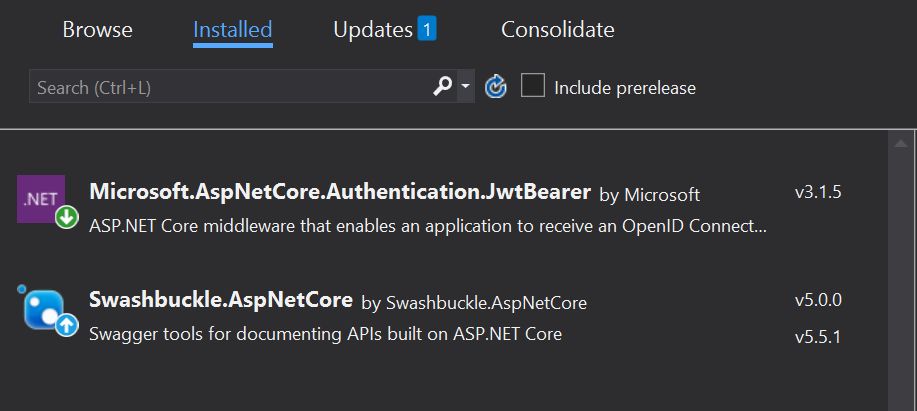Click the green installed arrow badge
Image resolution: width=917 pixels, height=411 pixels.
click(67, 218)
